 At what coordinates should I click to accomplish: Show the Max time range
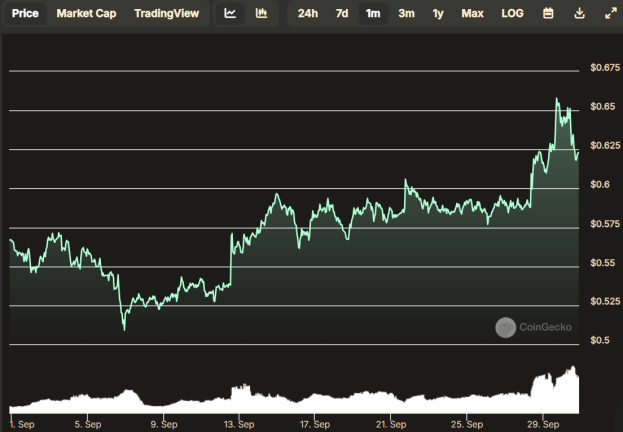click(x=472, y=14)
